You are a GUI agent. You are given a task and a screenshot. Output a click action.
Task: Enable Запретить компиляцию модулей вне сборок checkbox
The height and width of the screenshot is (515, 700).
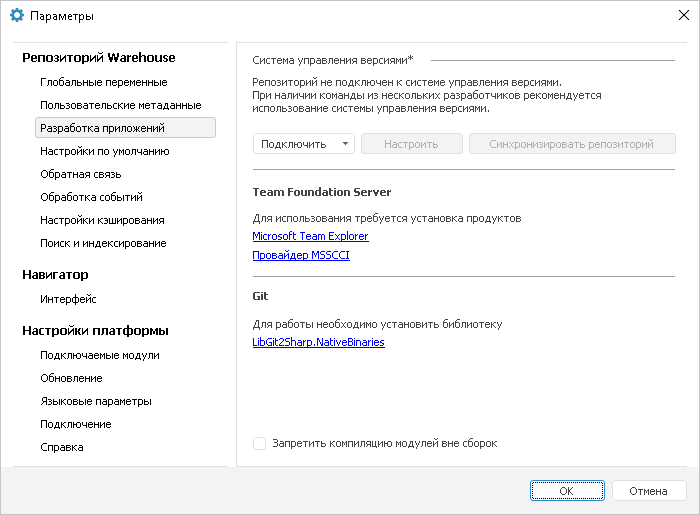tap(259, 443)
